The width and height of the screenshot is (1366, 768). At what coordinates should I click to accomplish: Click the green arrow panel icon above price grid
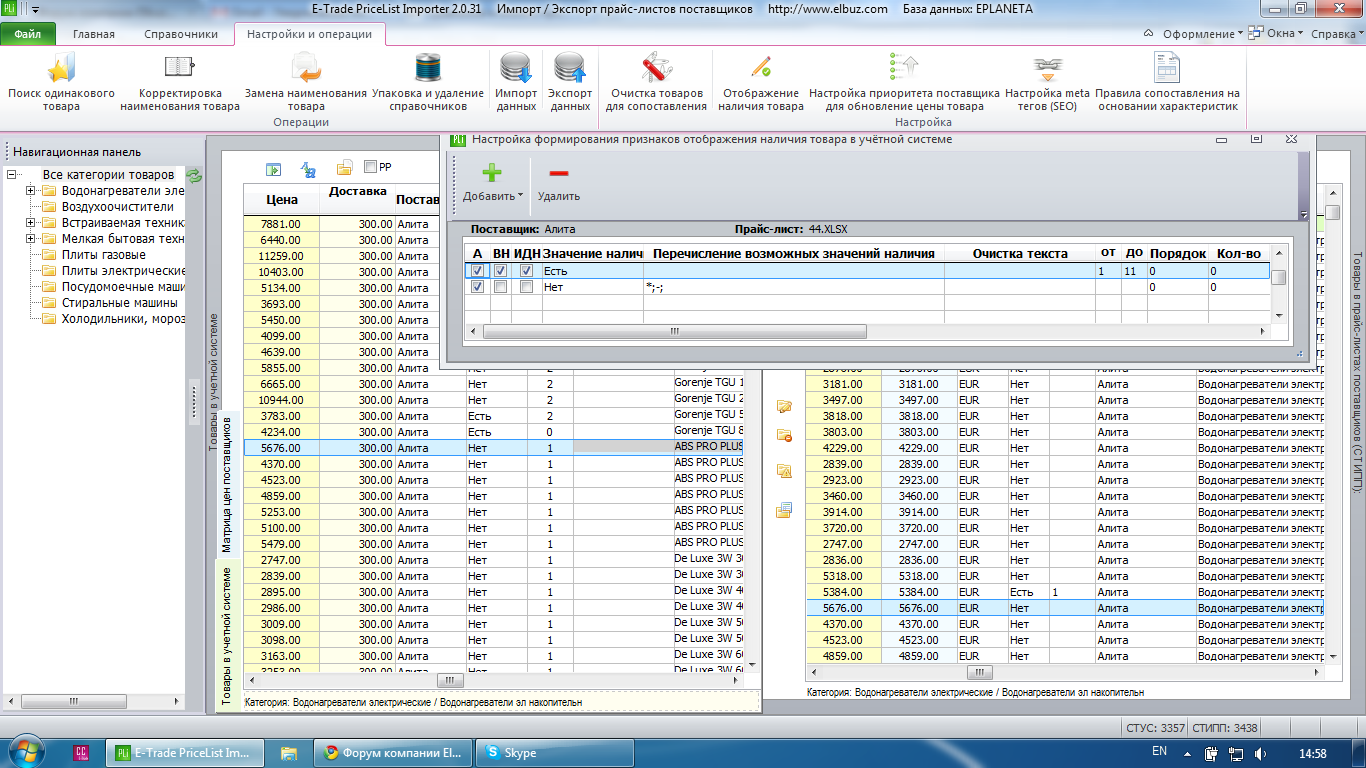(x=273, y=168)
